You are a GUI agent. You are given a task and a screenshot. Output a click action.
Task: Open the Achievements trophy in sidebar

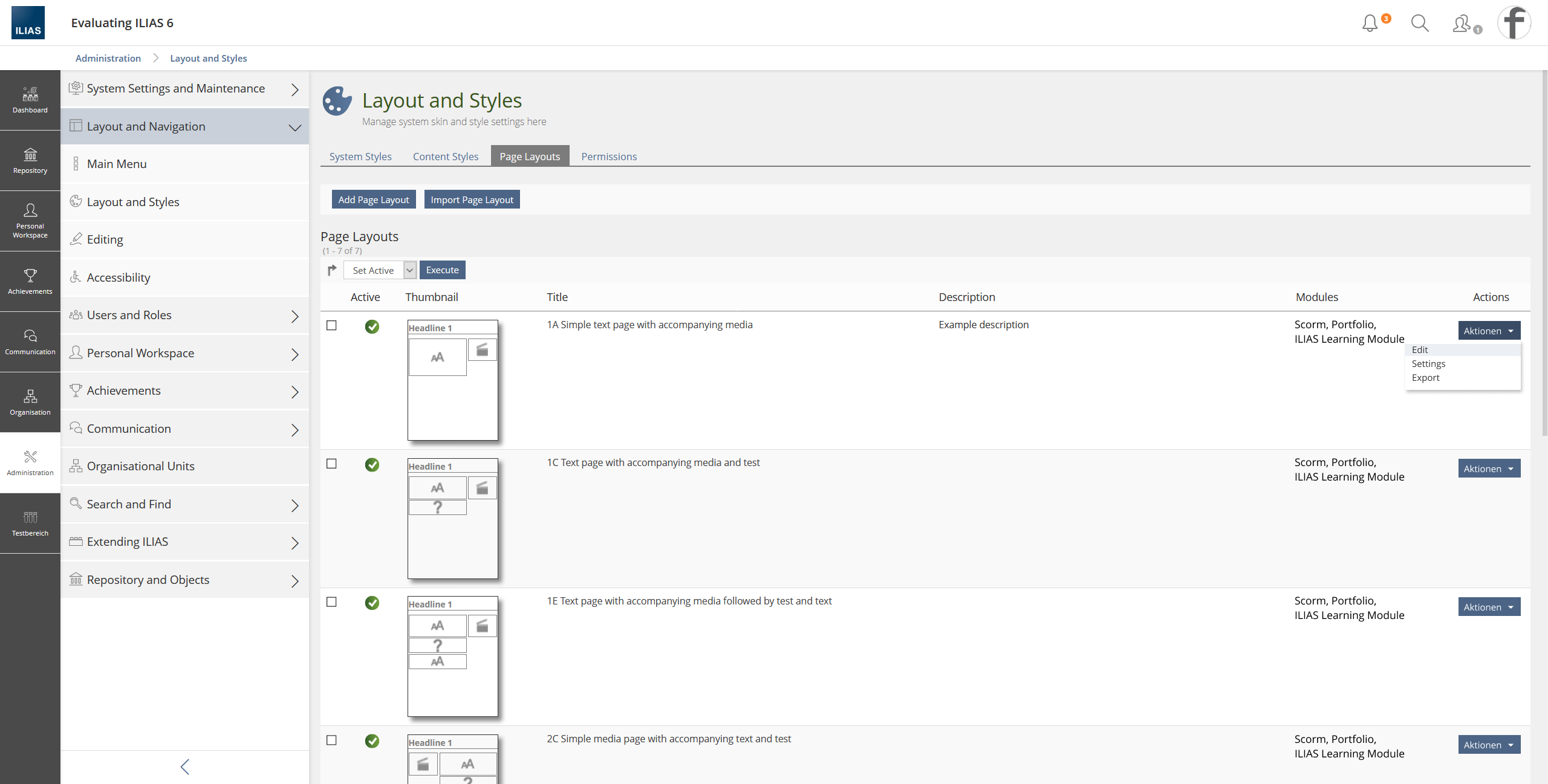click(x=30, y=282)
